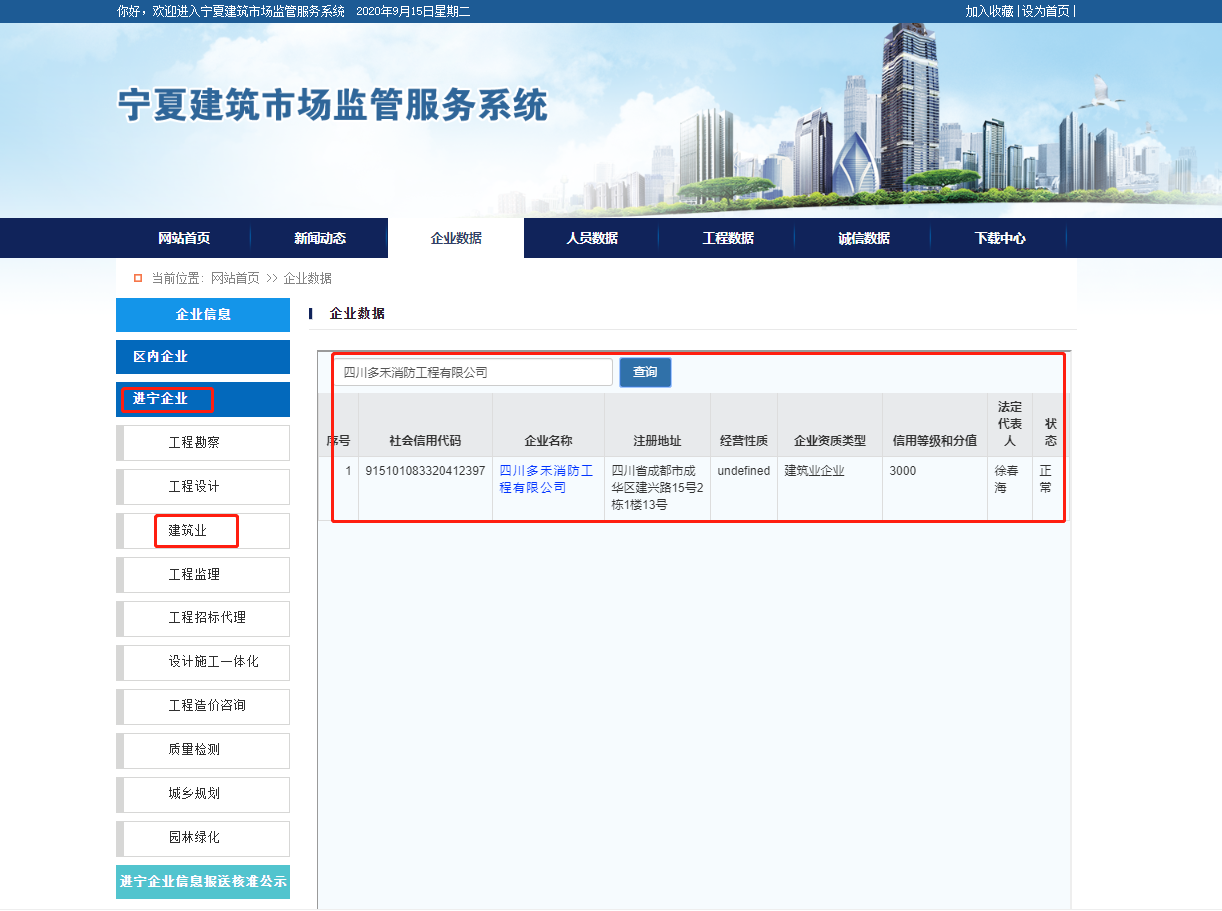
Task: Open the 诚信数据 navigation tab
Action: click(864, 238)
